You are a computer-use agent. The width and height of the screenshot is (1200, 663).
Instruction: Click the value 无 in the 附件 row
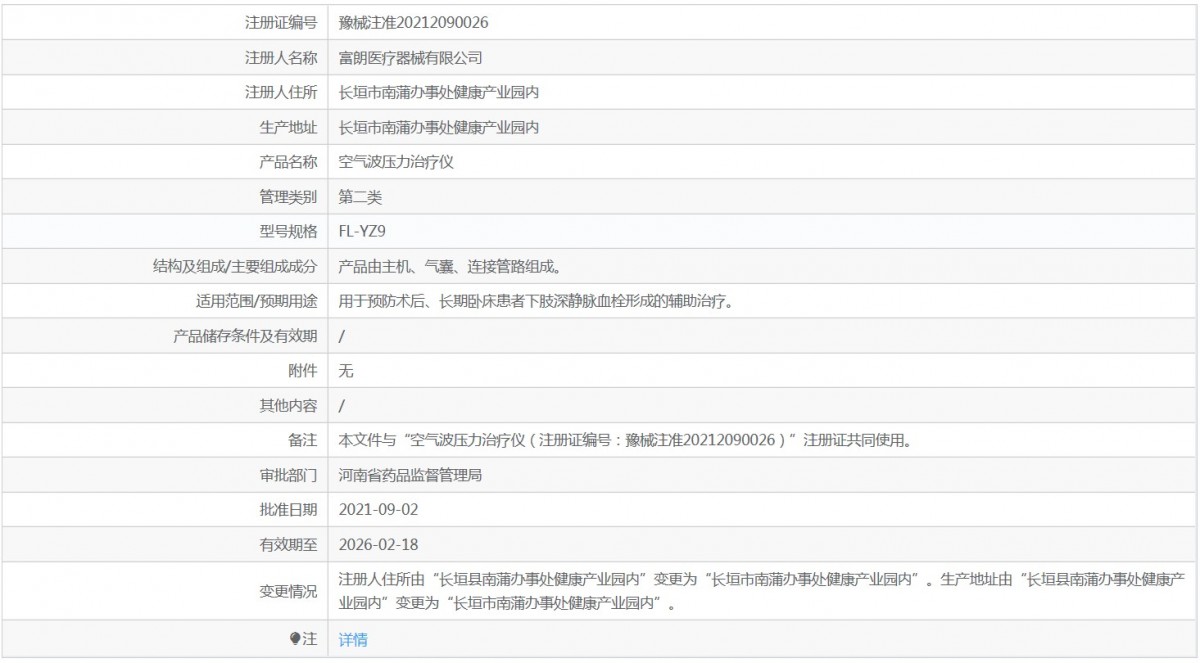(x=346, y=371)
